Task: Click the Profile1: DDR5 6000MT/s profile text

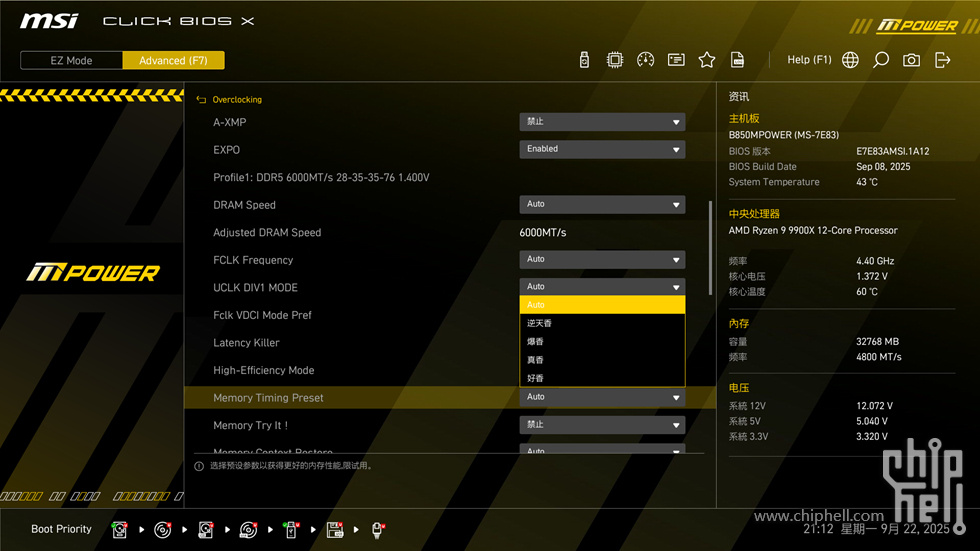Action: [x=321, y=177]
